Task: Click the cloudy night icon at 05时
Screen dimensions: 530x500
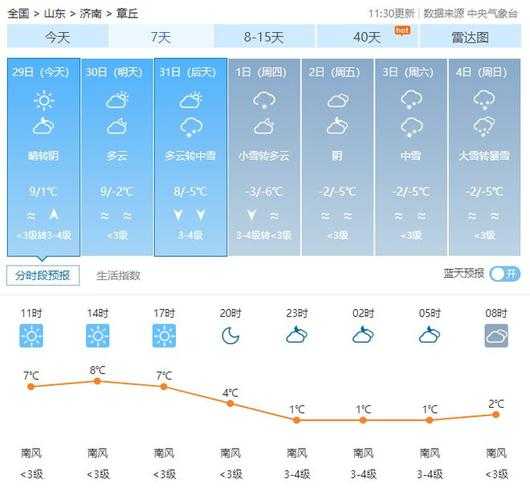Action: coord(429,335)
